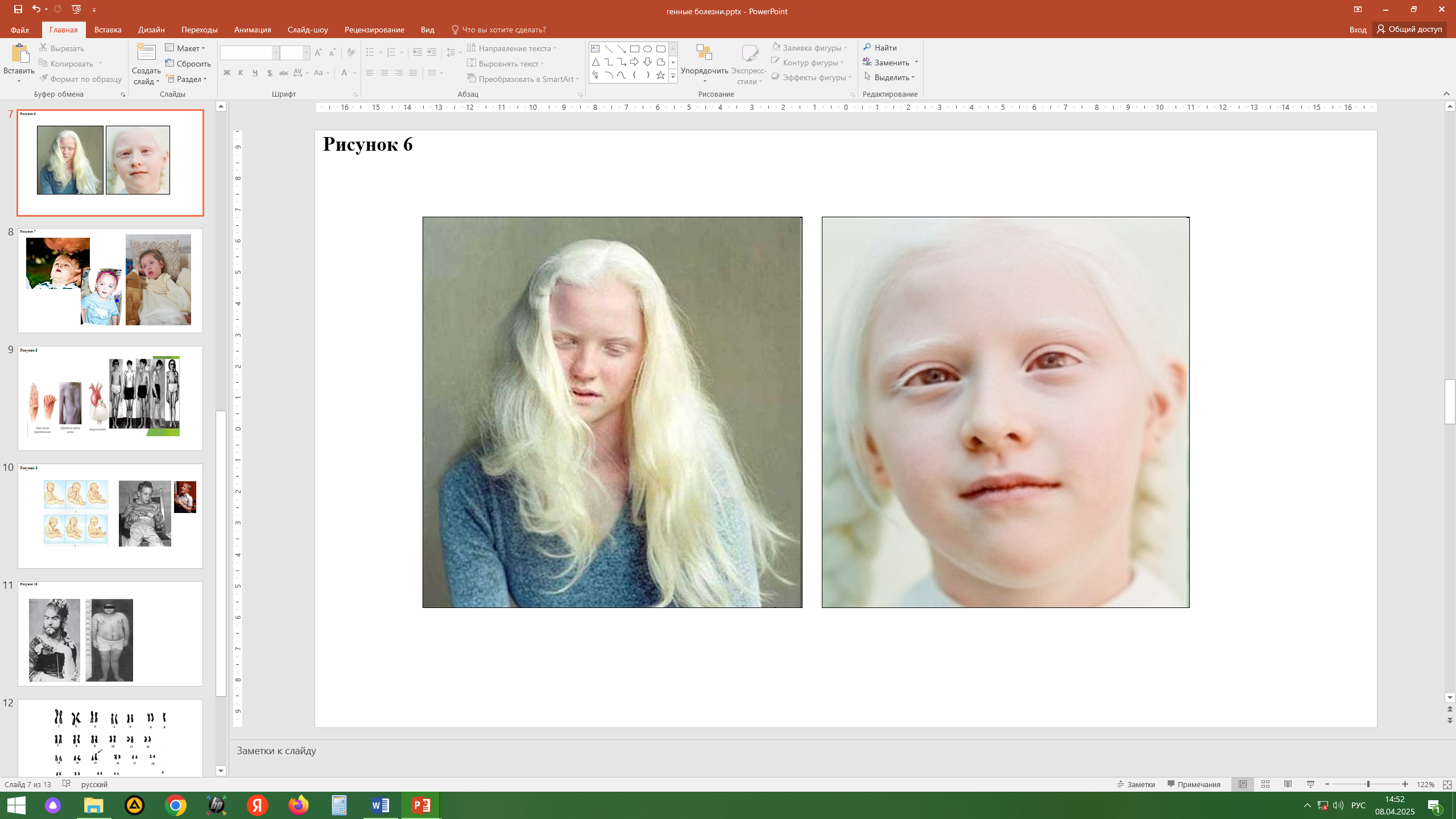Toggle Normal view button in status bar
Viewport: 1456px width, 819px height.
[1243, 784]
